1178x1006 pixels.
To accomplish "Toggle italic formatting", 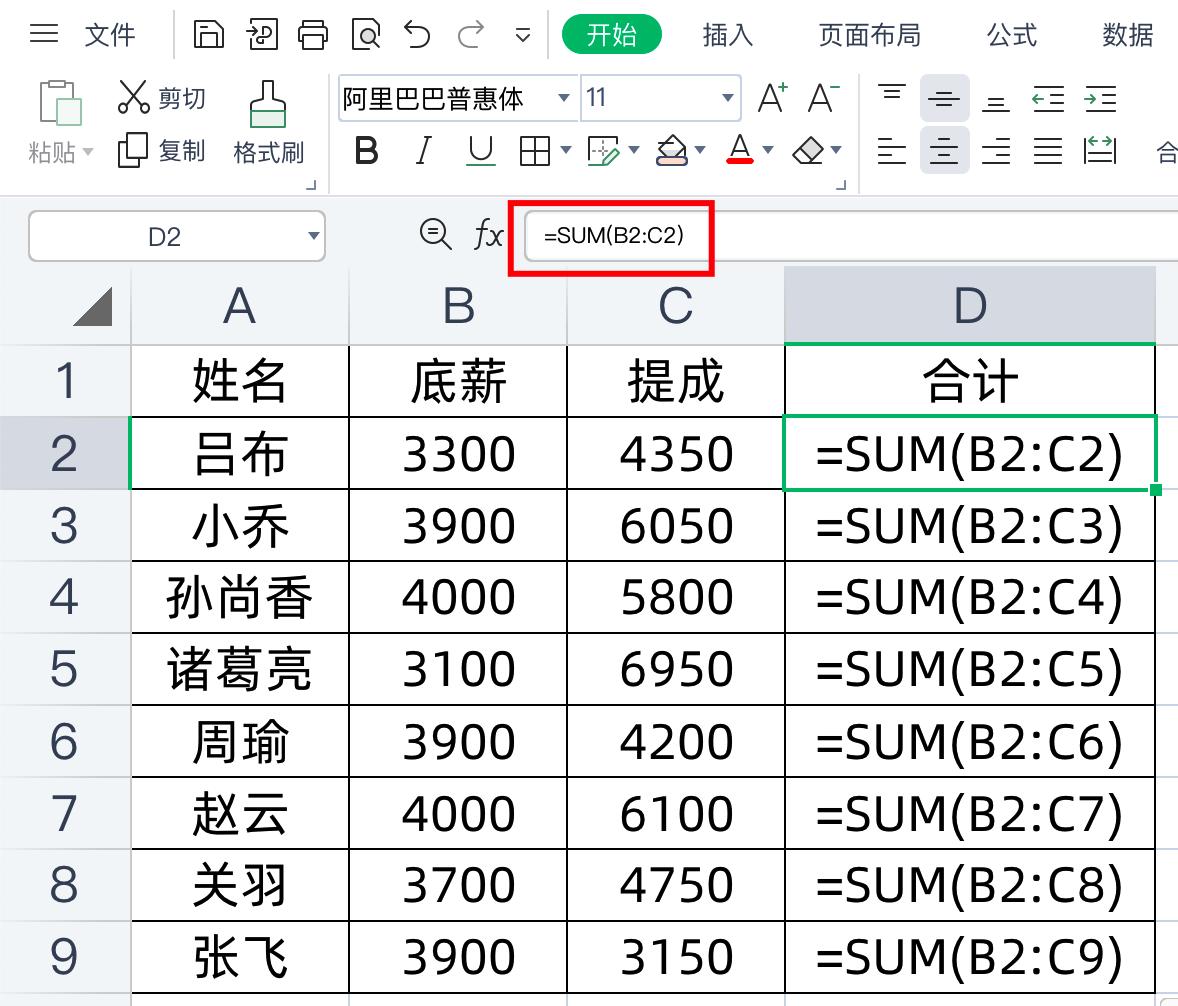I will (x=422, y=151).
